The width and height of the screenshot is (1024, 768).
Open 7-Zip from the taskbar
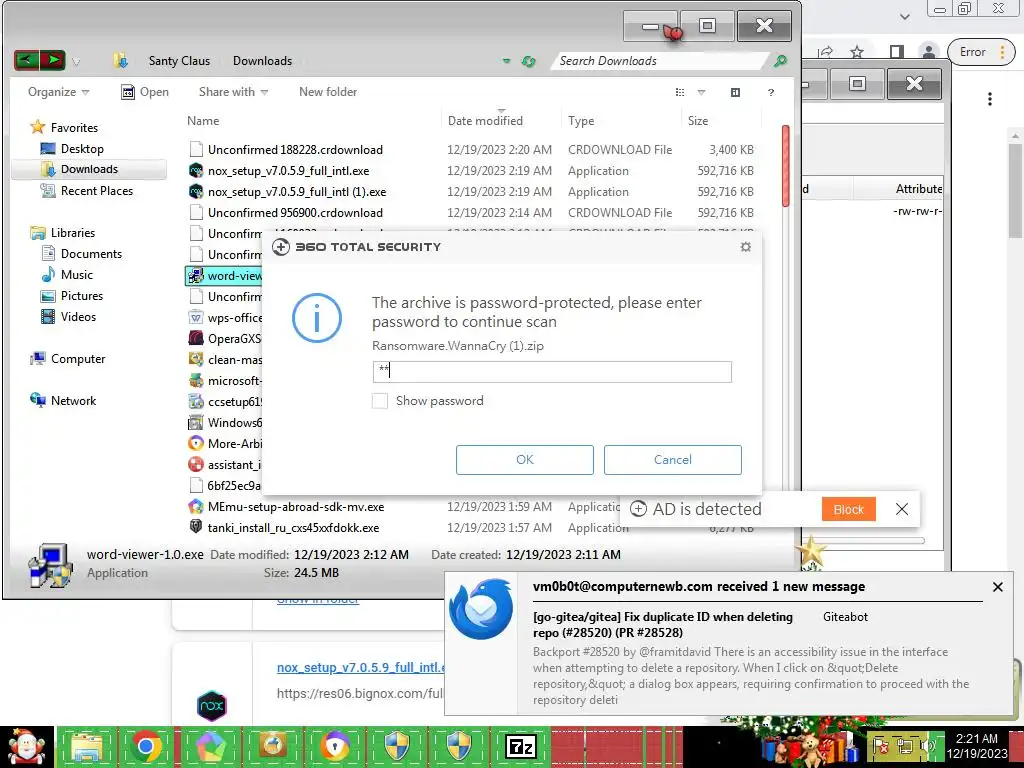click(521, 746)
